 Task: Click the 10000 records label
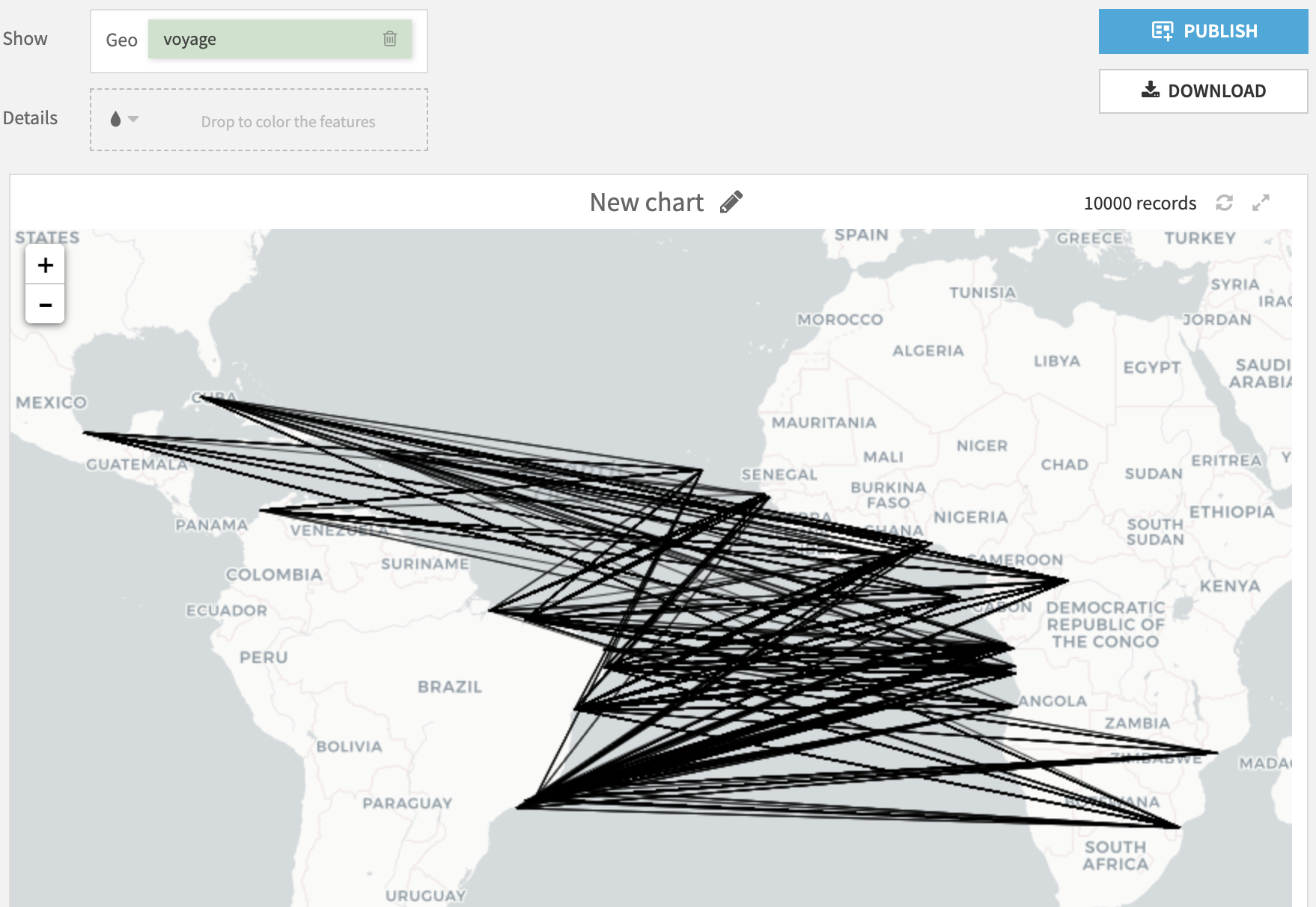click(x=1141, y=203)
